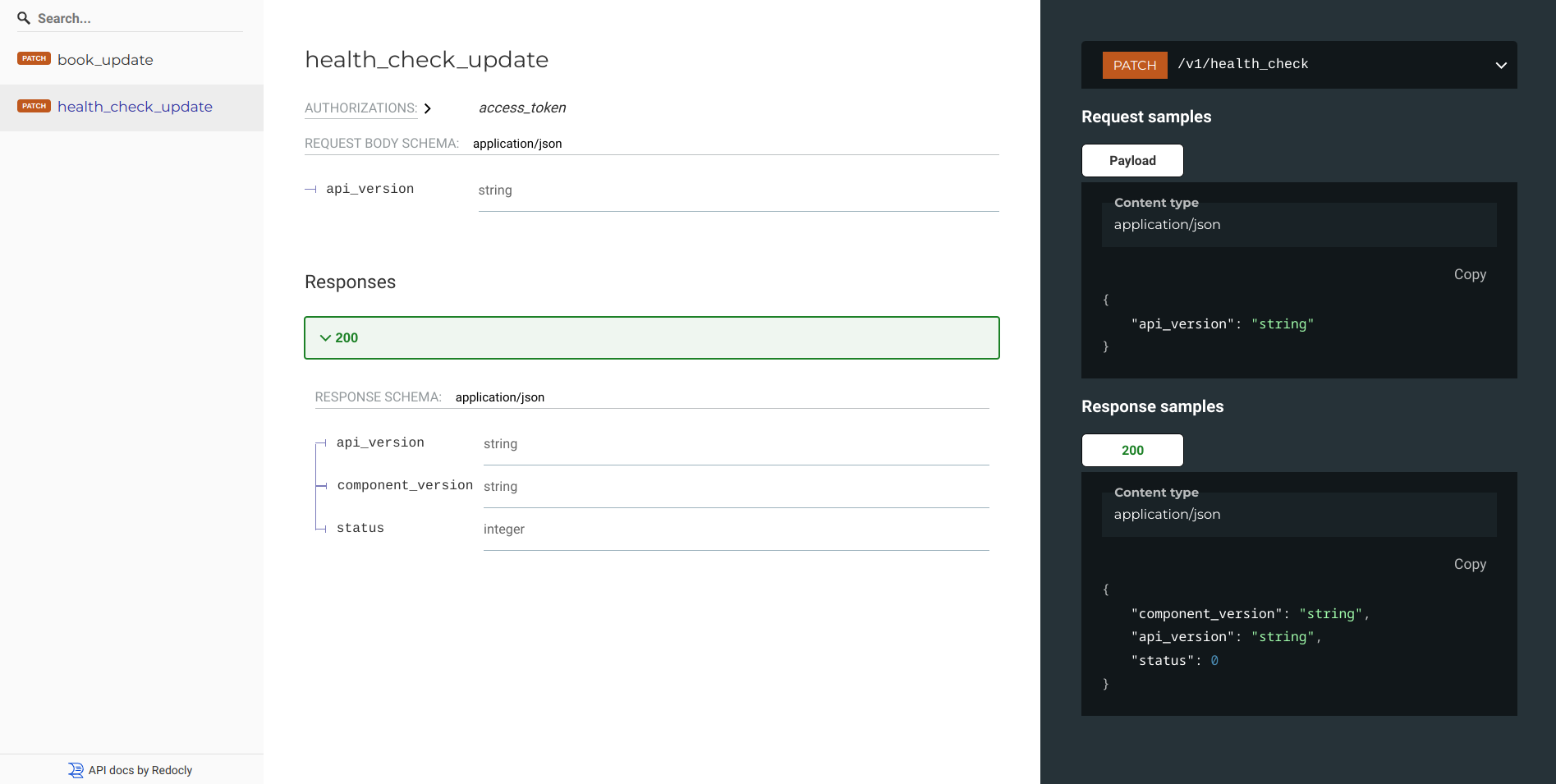
Task: Click "status": 0 line in response sample
Action: pos(1174,660)
